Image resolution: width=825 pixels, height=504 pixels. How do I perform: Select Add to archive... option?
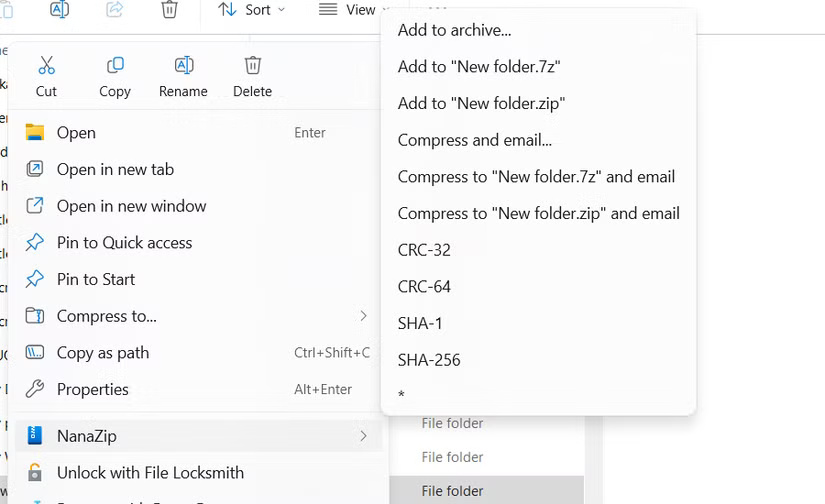pyautogui.click(x=454, y=30)
